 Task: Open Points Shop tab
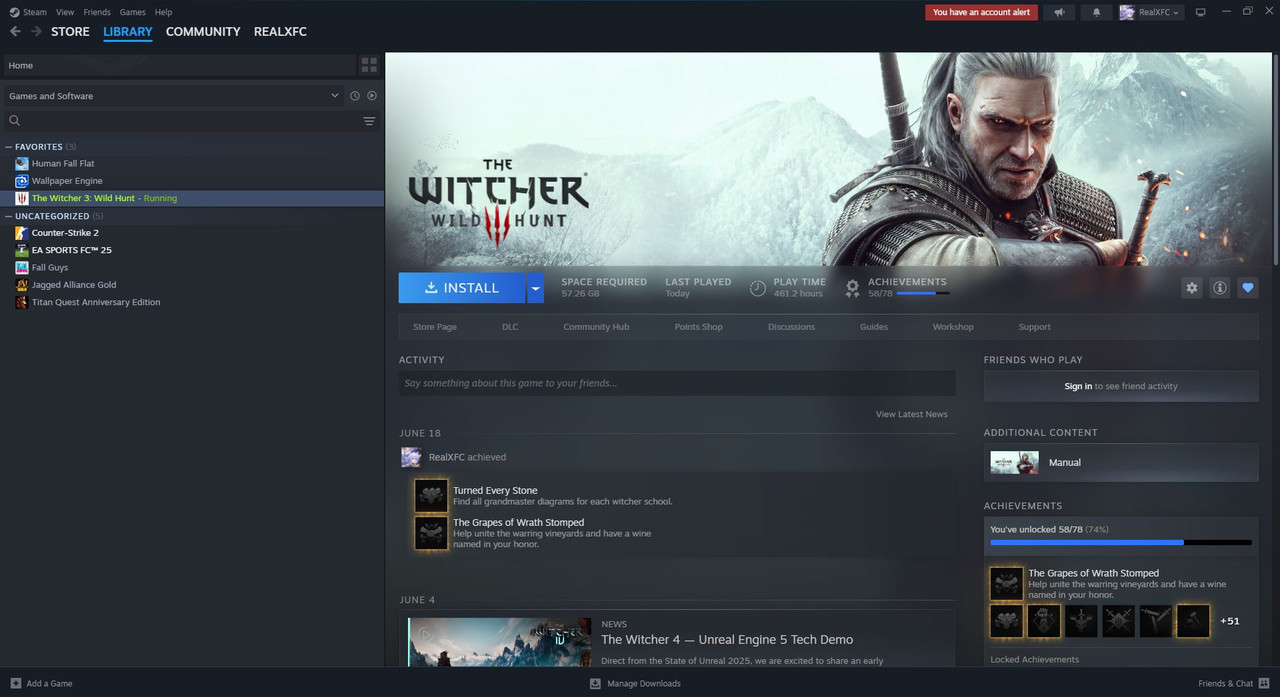point(698,327)
